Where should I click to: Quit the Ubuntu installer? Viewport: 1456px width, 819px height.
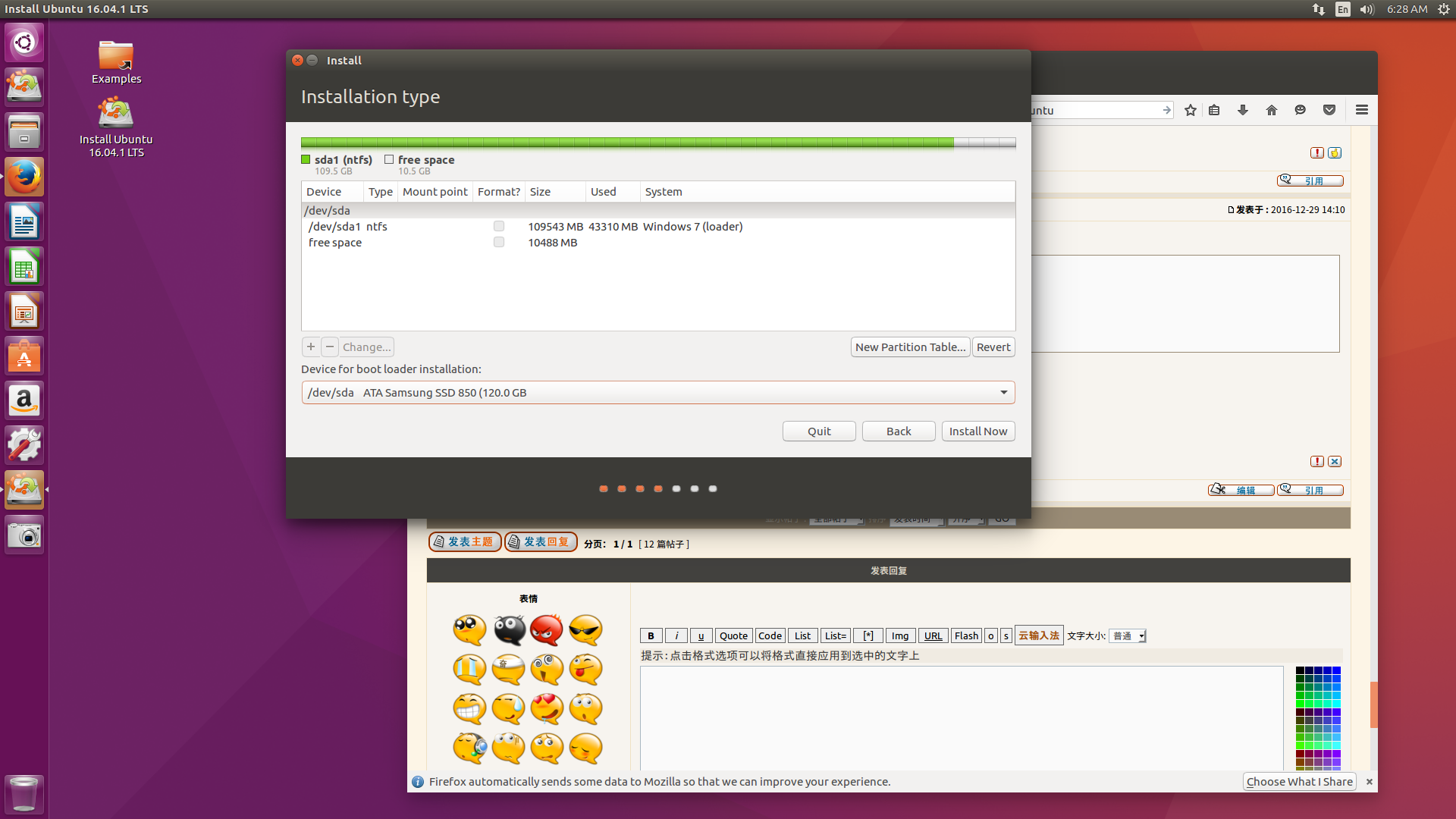tap(819, 431)
